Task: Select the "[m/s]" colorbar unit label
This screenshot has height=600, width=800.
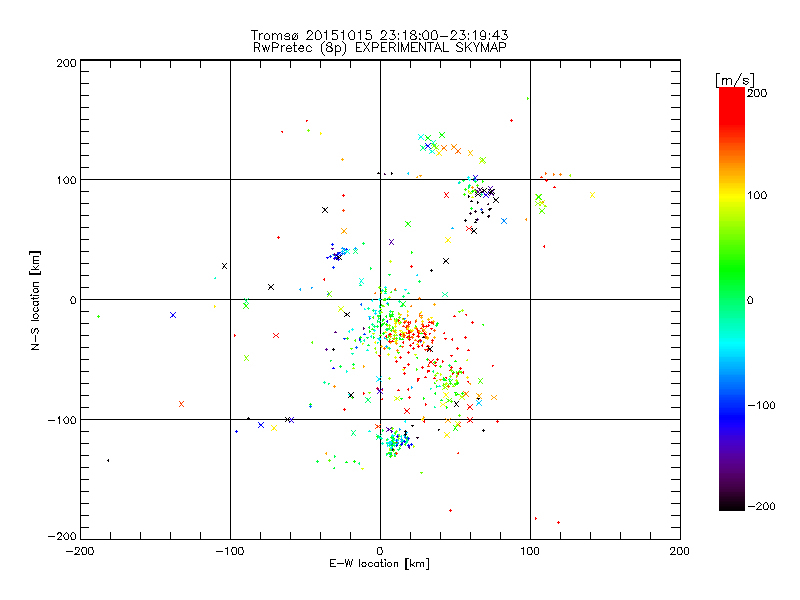Action: click(735, 80)
